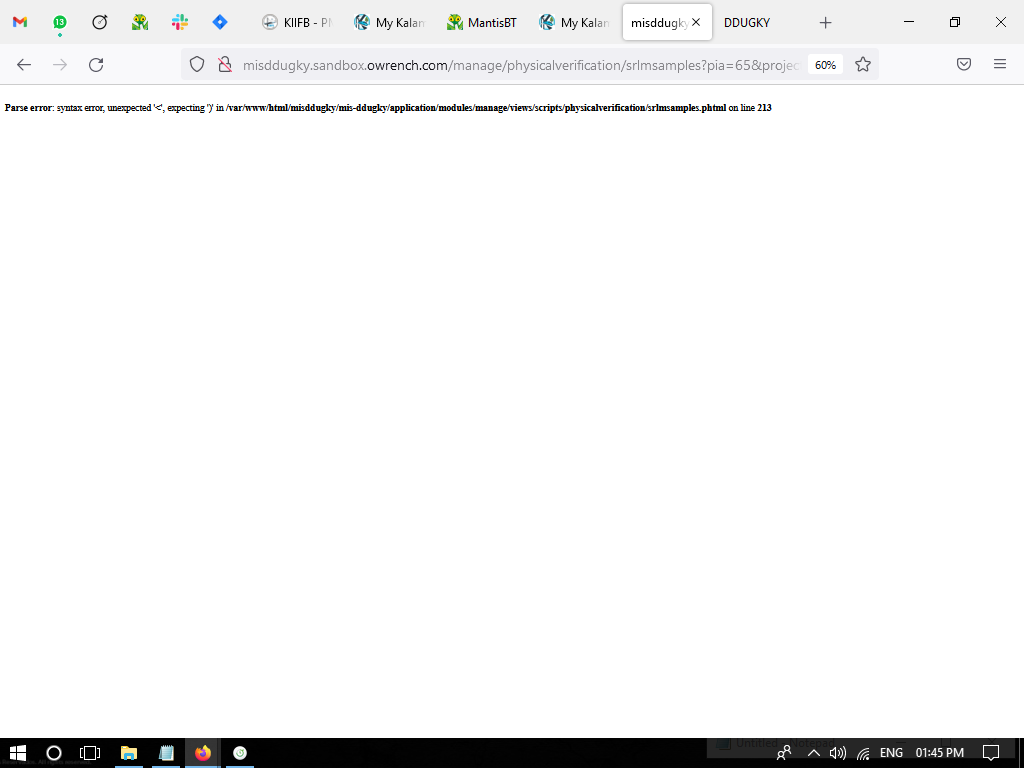
Task: Open the Firefox hamburger menu
Action: pyautogui.click(x=1000, y=65)
